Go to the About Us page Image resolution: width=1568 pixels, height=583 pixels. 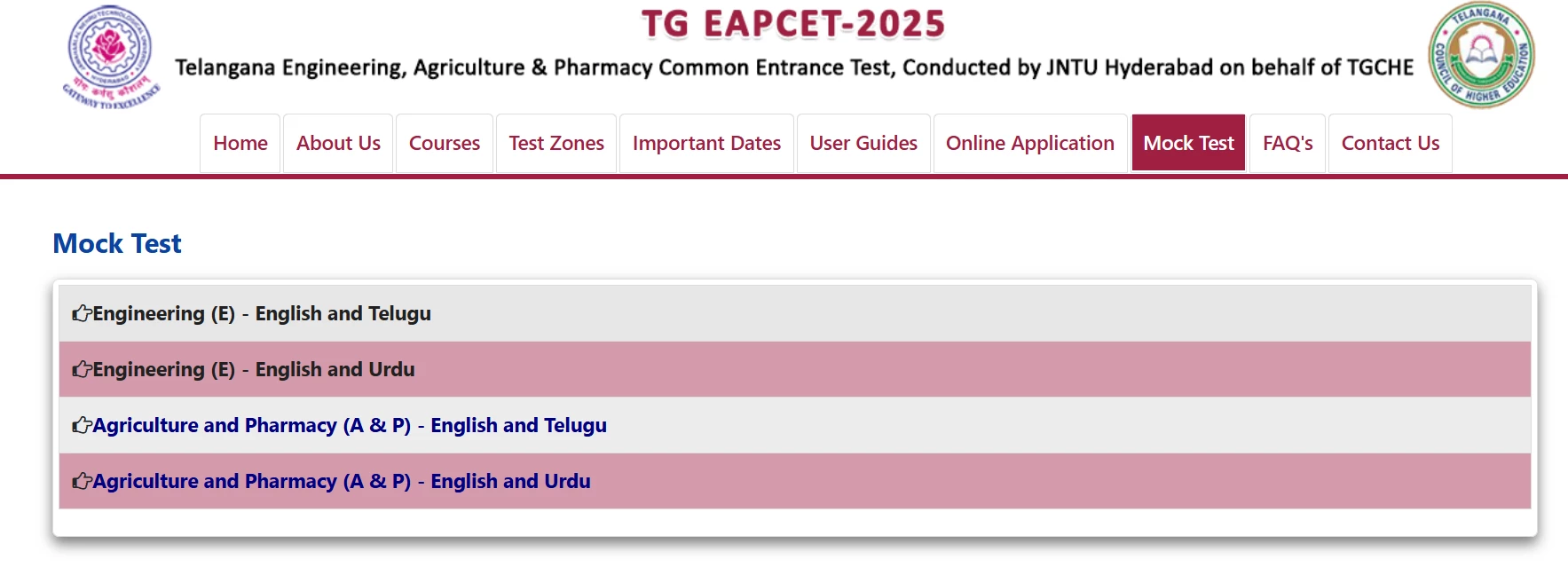(x=338, y=143)
